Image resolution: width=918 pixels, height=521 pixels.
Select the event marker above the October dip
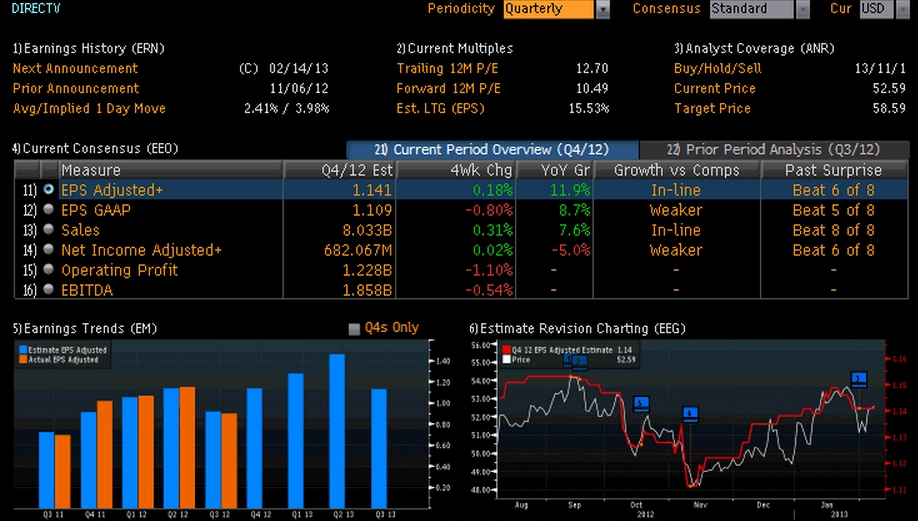(641, 403)
